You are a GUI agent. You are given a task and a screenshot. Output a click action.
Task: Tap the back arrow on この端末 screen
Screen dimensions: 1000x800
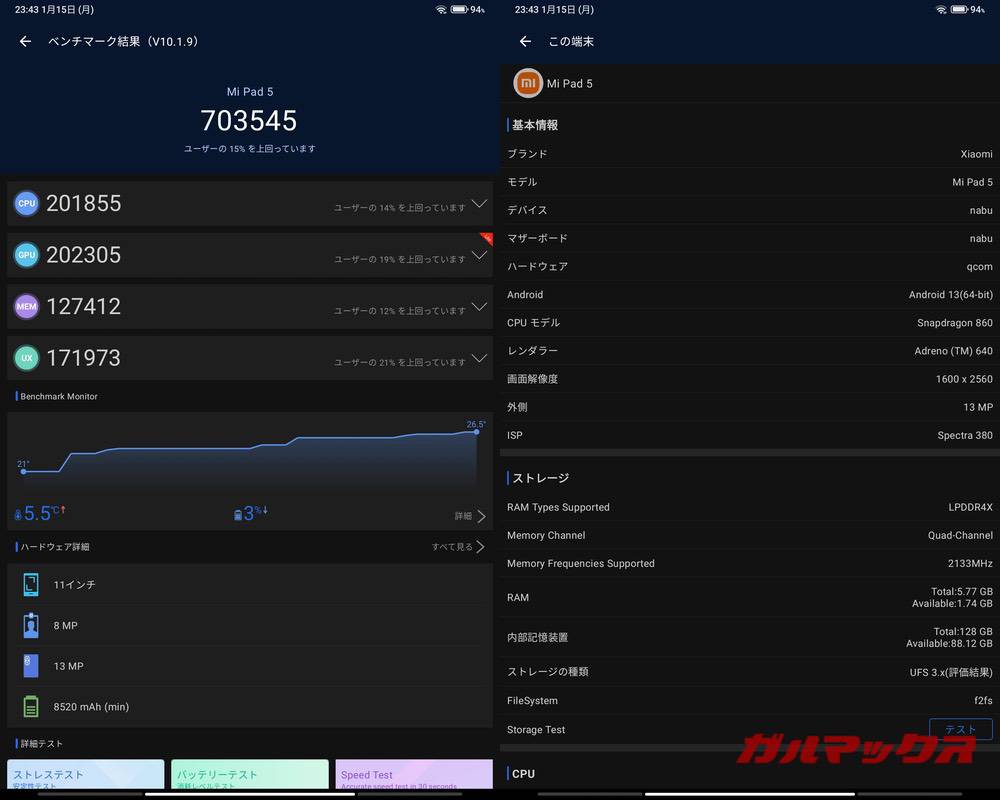pos(525,42)
